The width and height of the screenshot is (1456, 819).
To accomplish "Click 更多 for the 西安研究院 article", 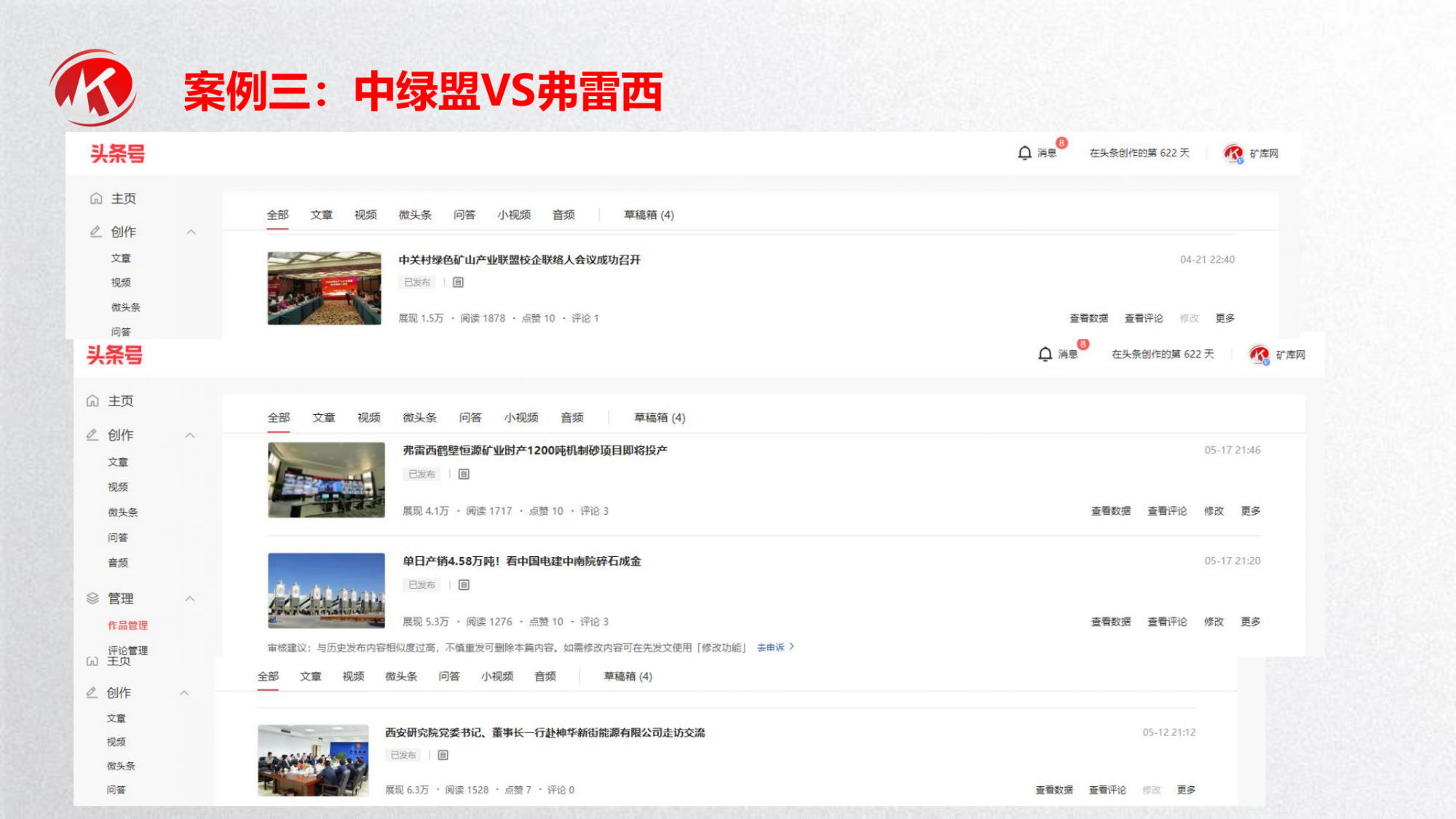I will (x=1186, y=790).
